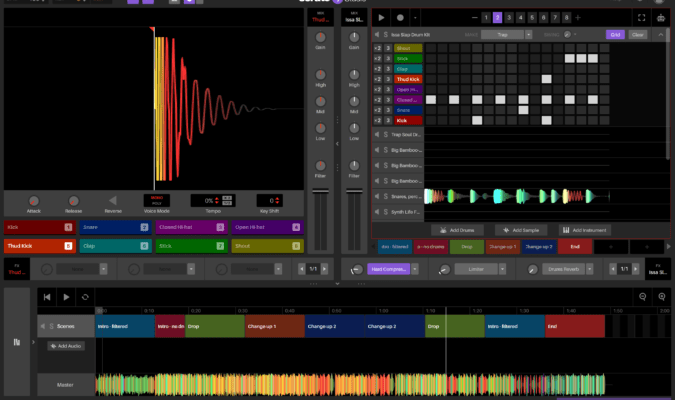Mute the Isaa Slap Drum Kit track
Screen dimensions: 675x400
click(377, 34)
